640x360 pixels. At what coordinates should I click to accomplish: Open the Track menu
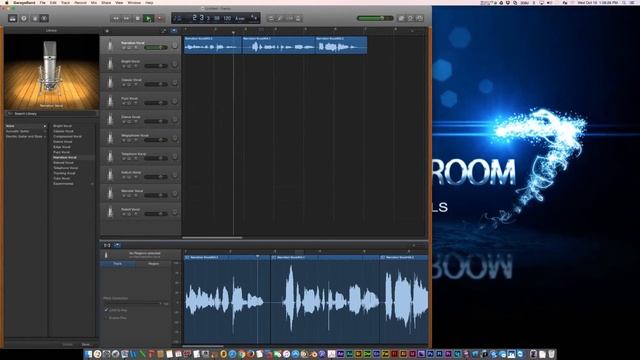tap(65, 2)
